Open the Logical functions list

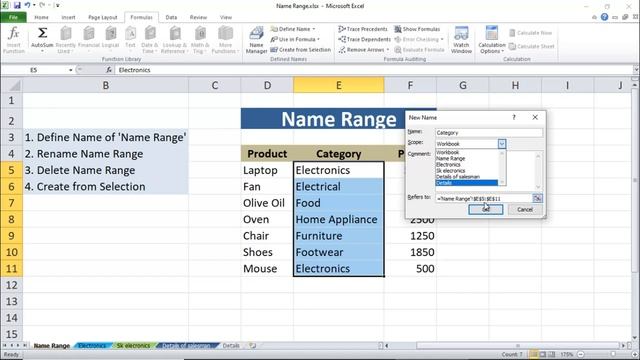click(x=110, y=40)
